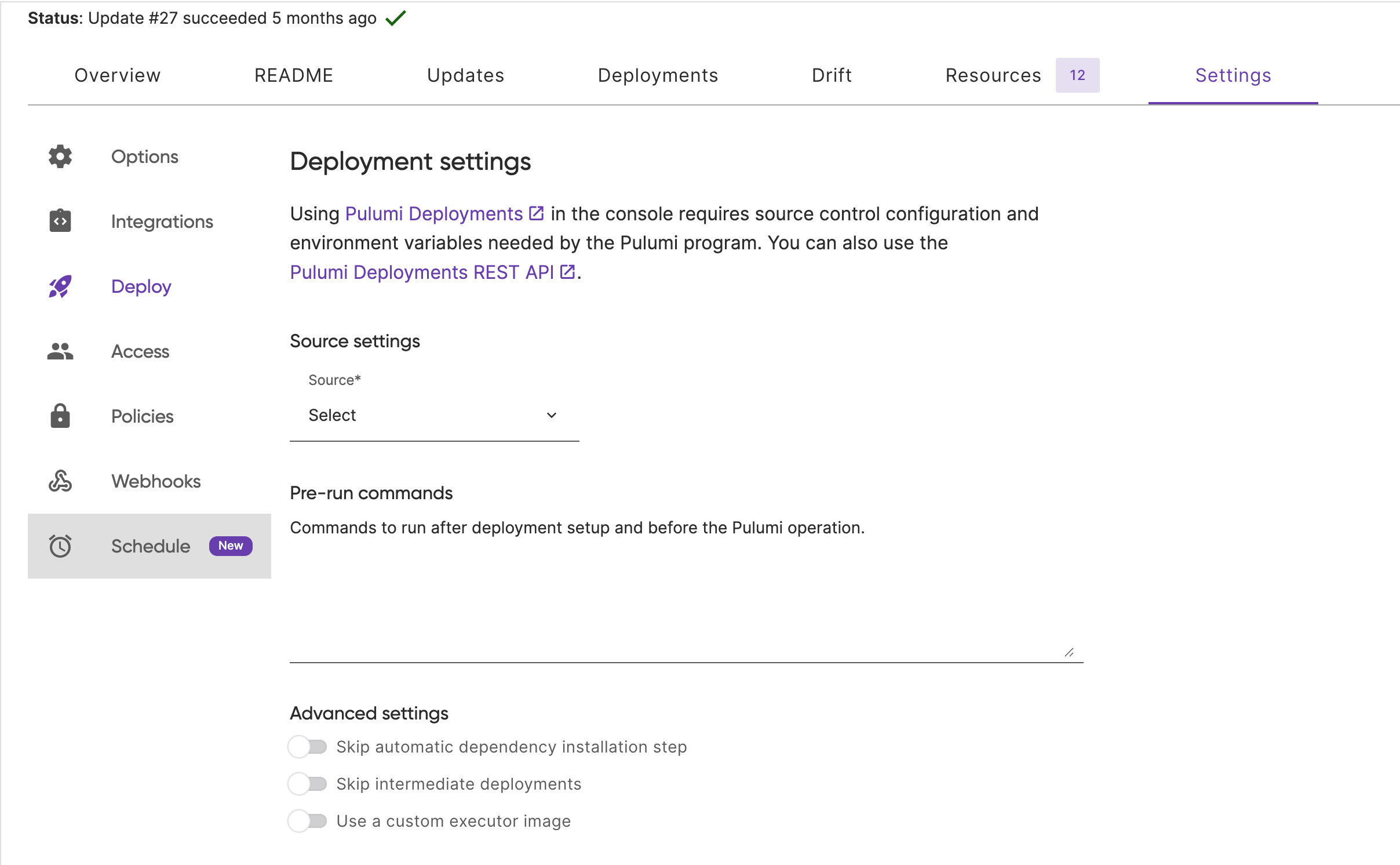Open Integrations via its code-badge icon
The image size is (1400, 865).
click(60, 221)
